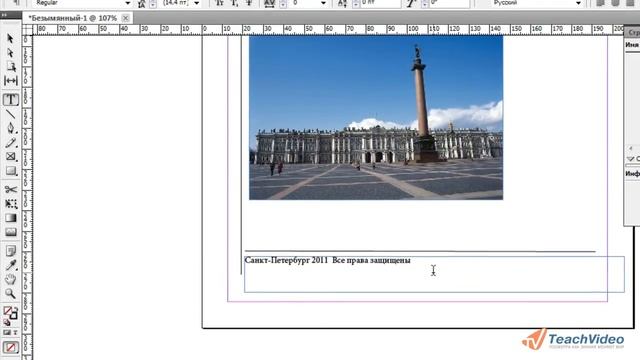Select the Pencil tool
The height and width of the screenshot is (360, 640).
[11, 142]
